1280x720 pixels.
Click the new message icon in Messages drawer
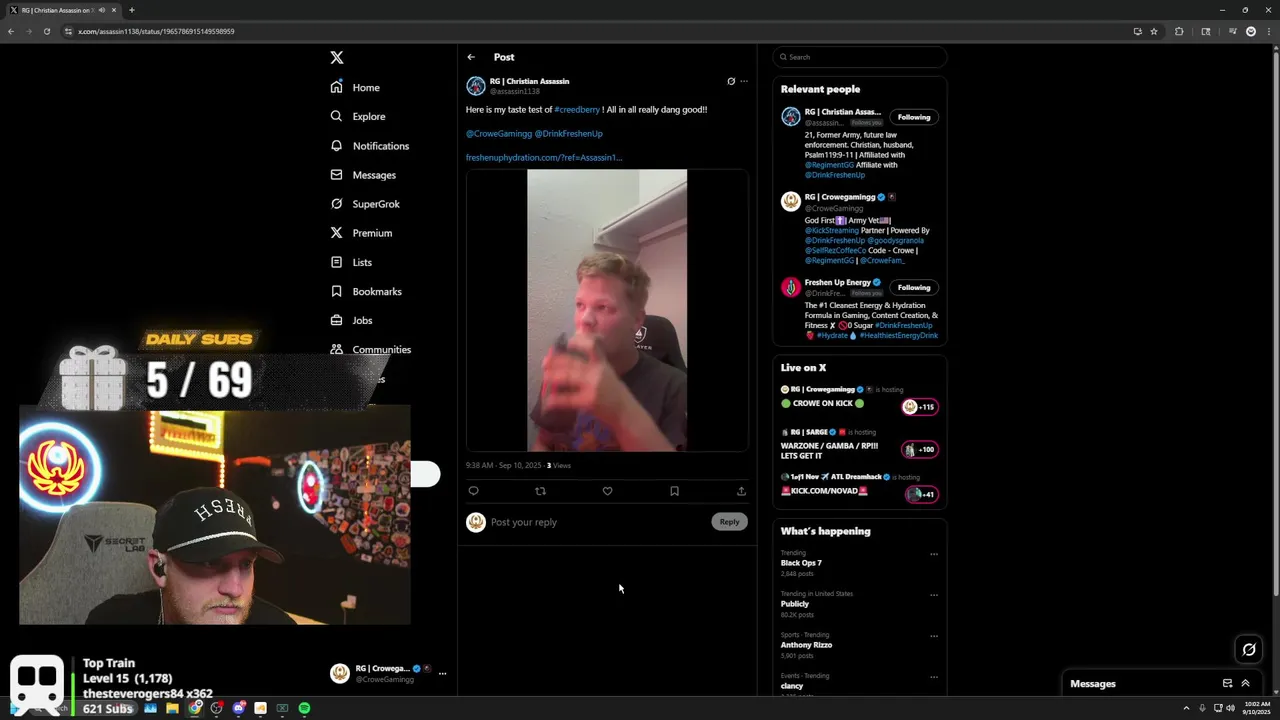click(1227, 684)
